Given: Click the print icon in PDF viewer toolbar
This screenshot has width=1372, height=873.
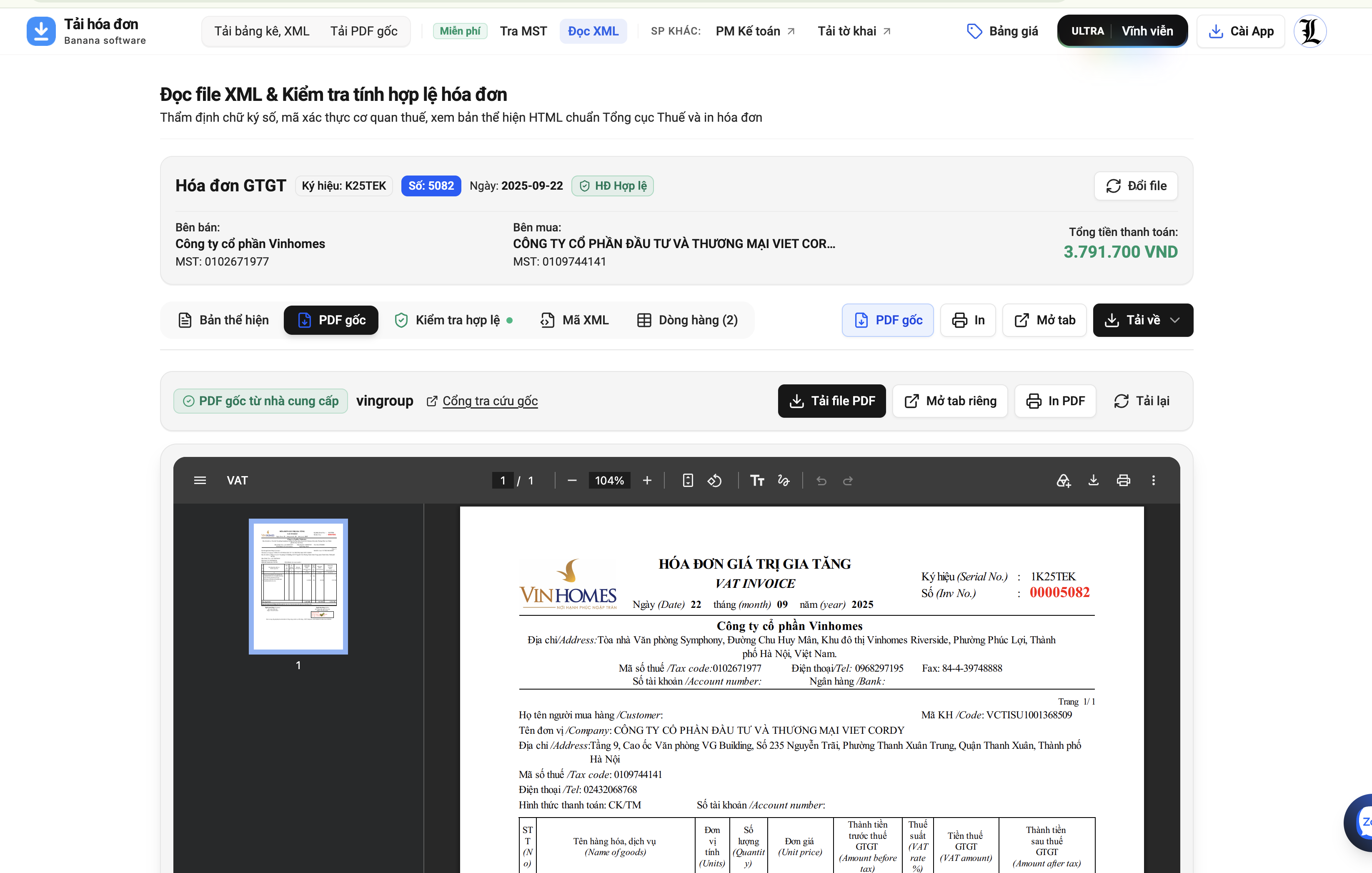Looking at the screenshot, I should pos(1124,480).
